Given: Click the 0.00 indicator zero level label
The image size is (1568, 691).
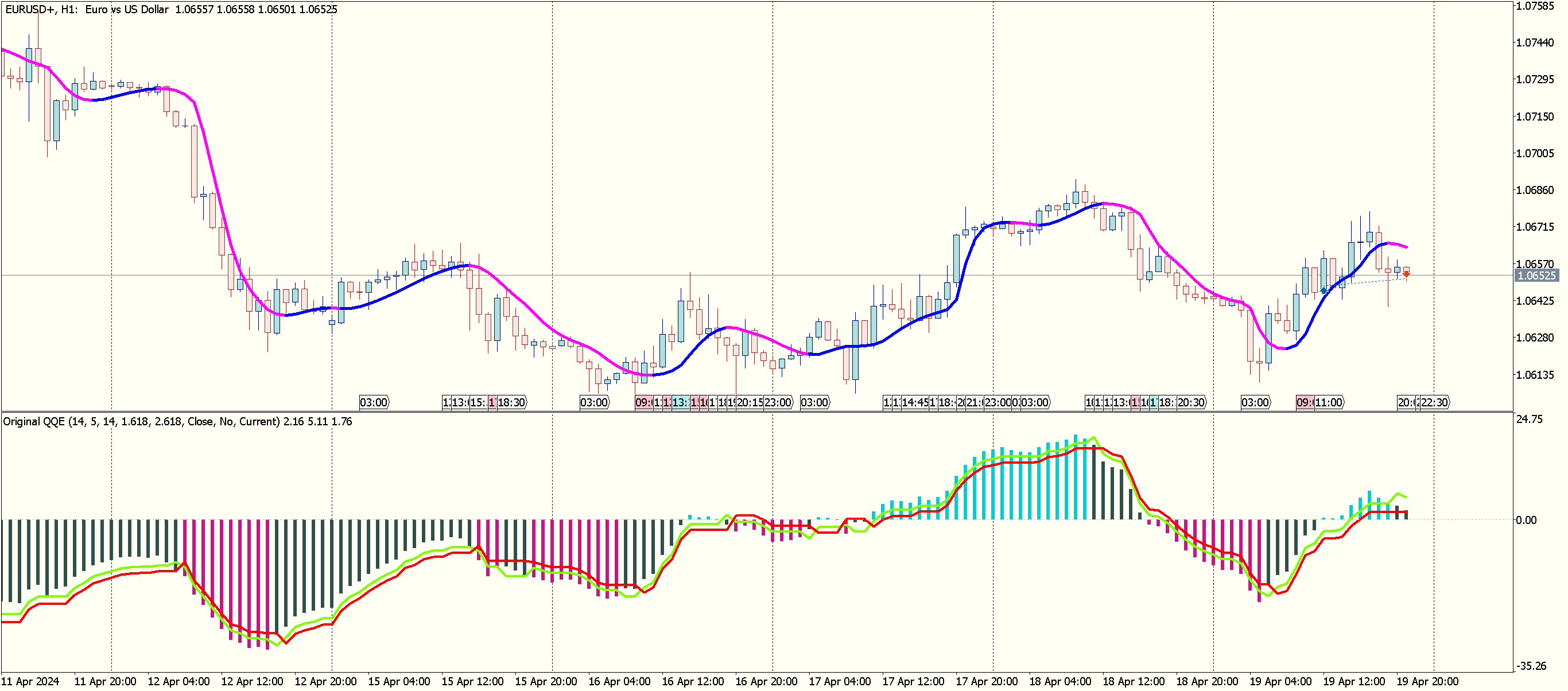Looking at the screenshot, I should (1526, 520).
